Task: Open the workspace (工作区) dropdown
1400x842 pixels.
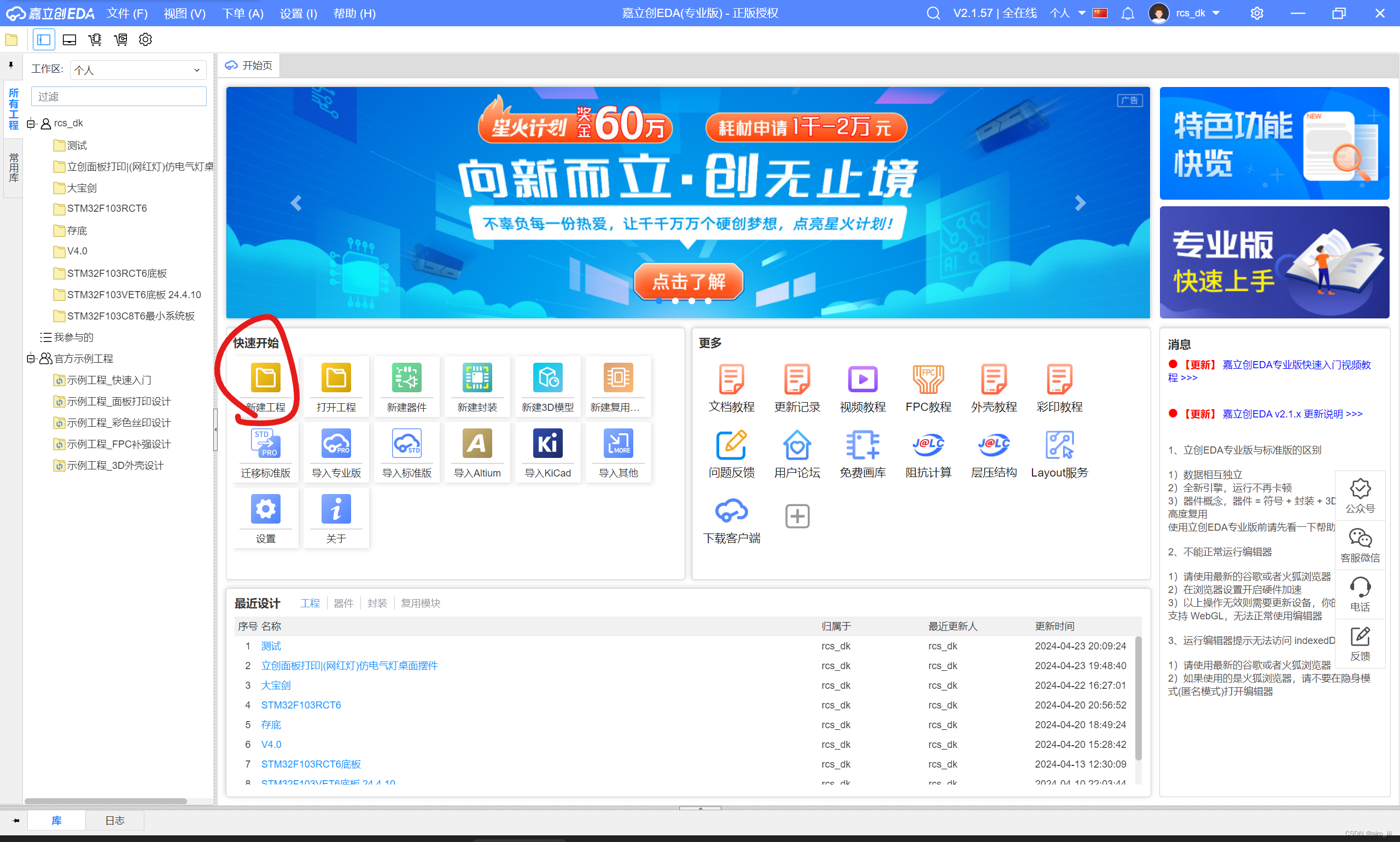Action: 138,70
